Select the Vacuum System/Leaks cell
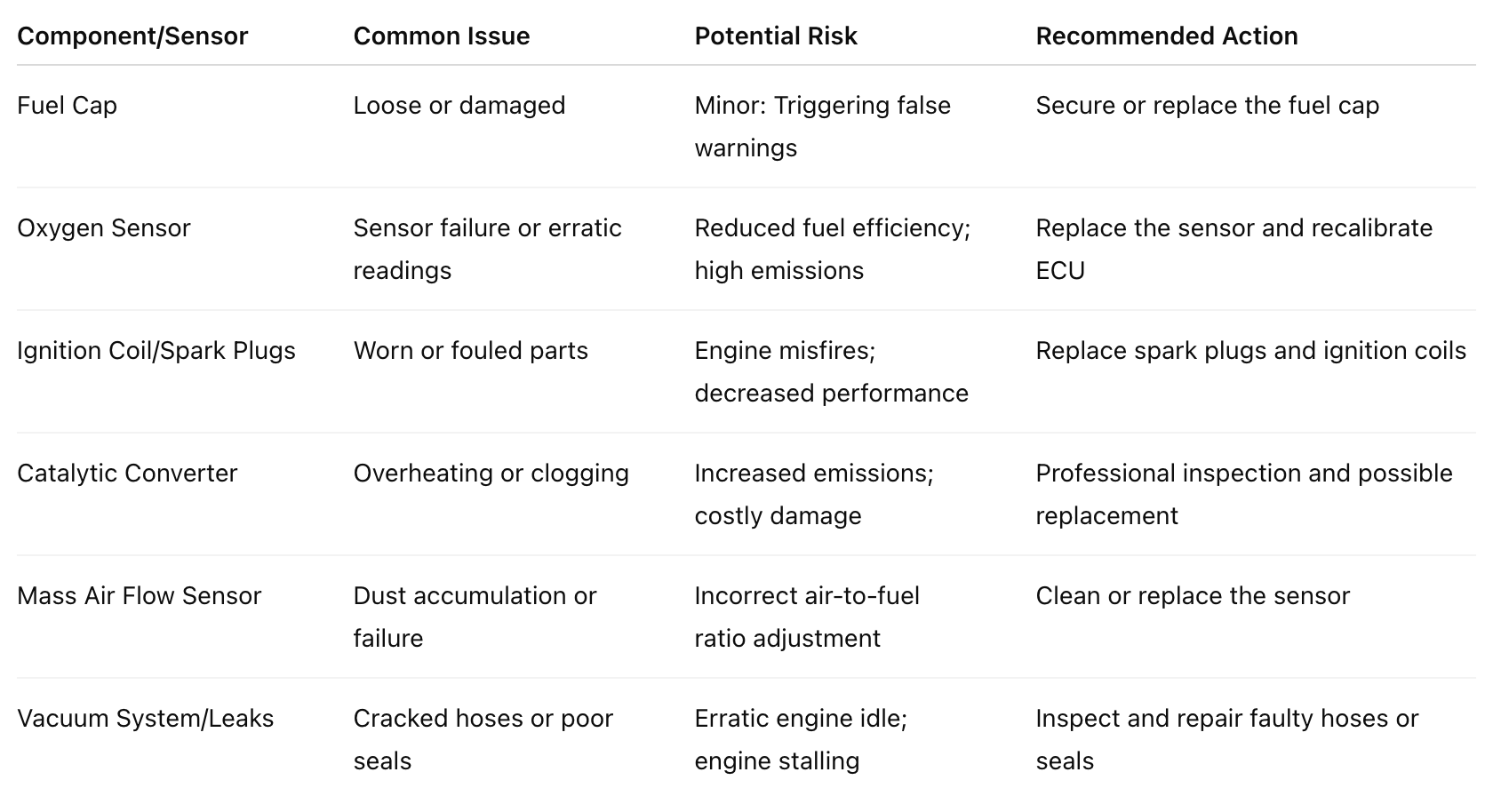The image size is (1493, 812). 146,719
